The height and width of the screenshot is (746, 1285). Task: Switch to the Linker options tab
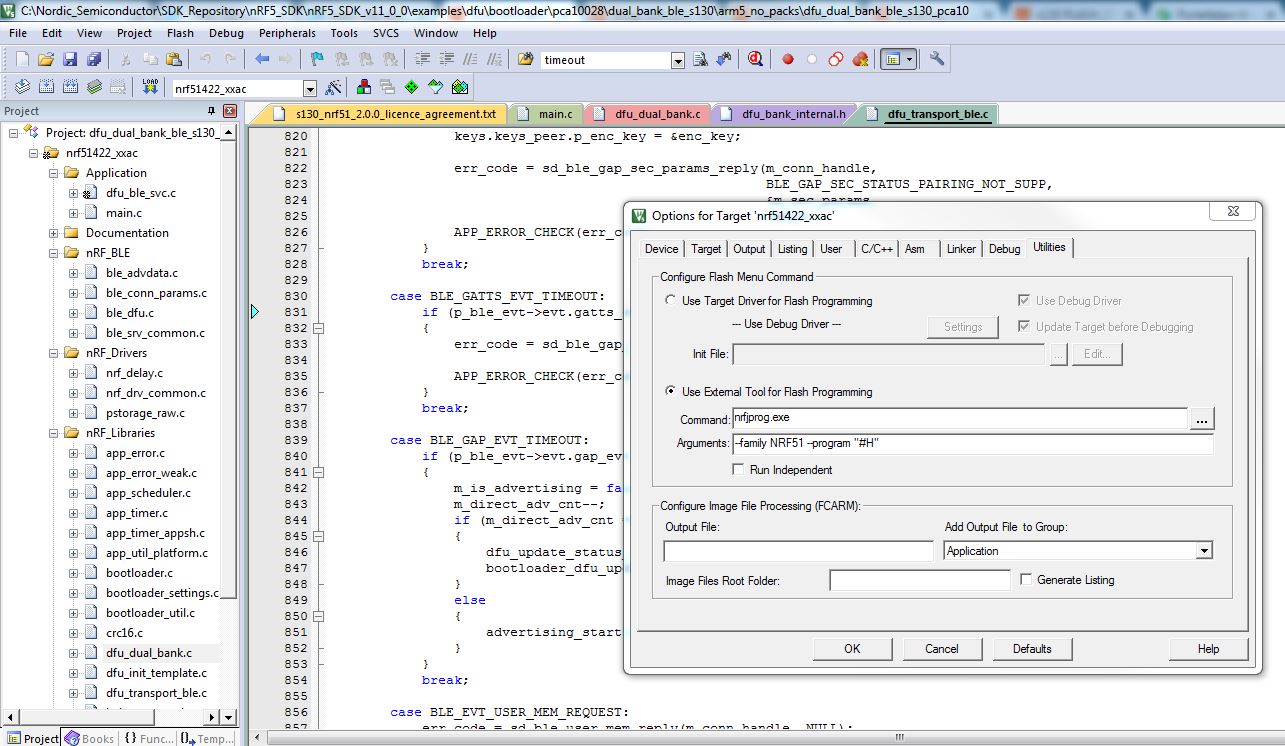tap(961, 249)
